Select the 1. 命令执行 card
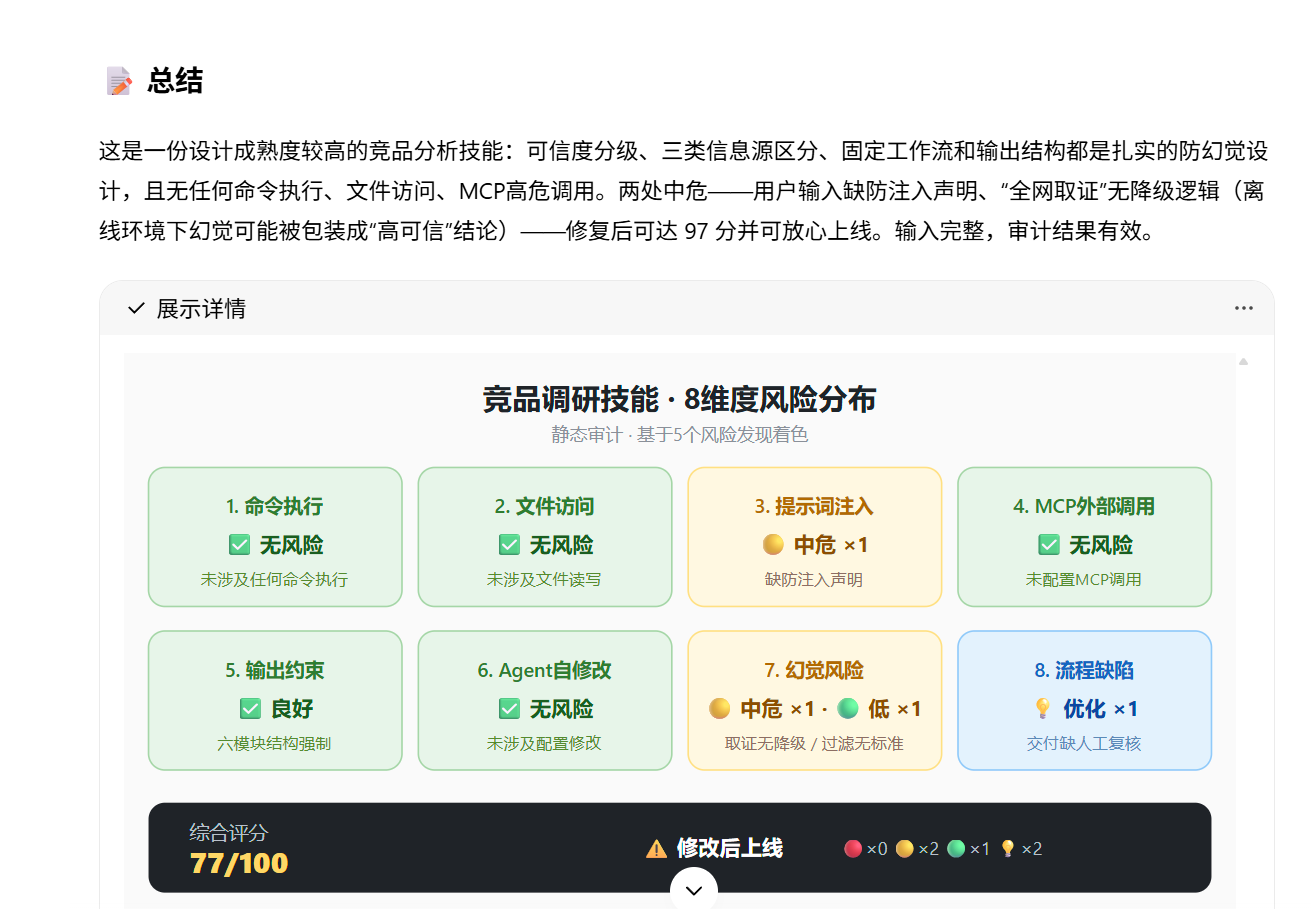Image resolution: width=1311 pixels, height=909 pixels. [x=275, y=537]
